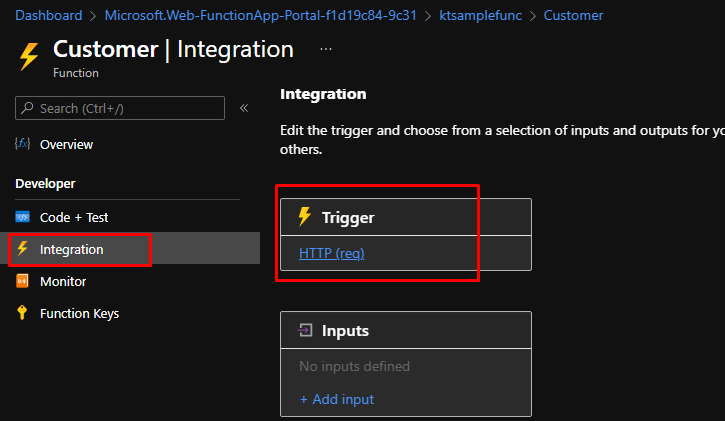This screenshot has height=421, width=725.
Task: Open the Overview menu item
Action: [x=66, y=145]
